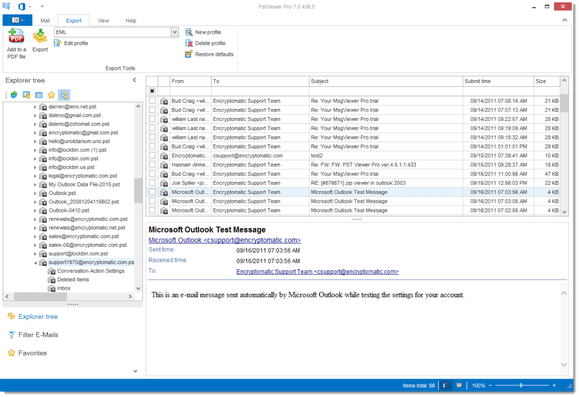Image resolution: width=579 pixels, height=397 pixels.
Task: Open the Filter E-Mails pane
Action: pos(38,335)
